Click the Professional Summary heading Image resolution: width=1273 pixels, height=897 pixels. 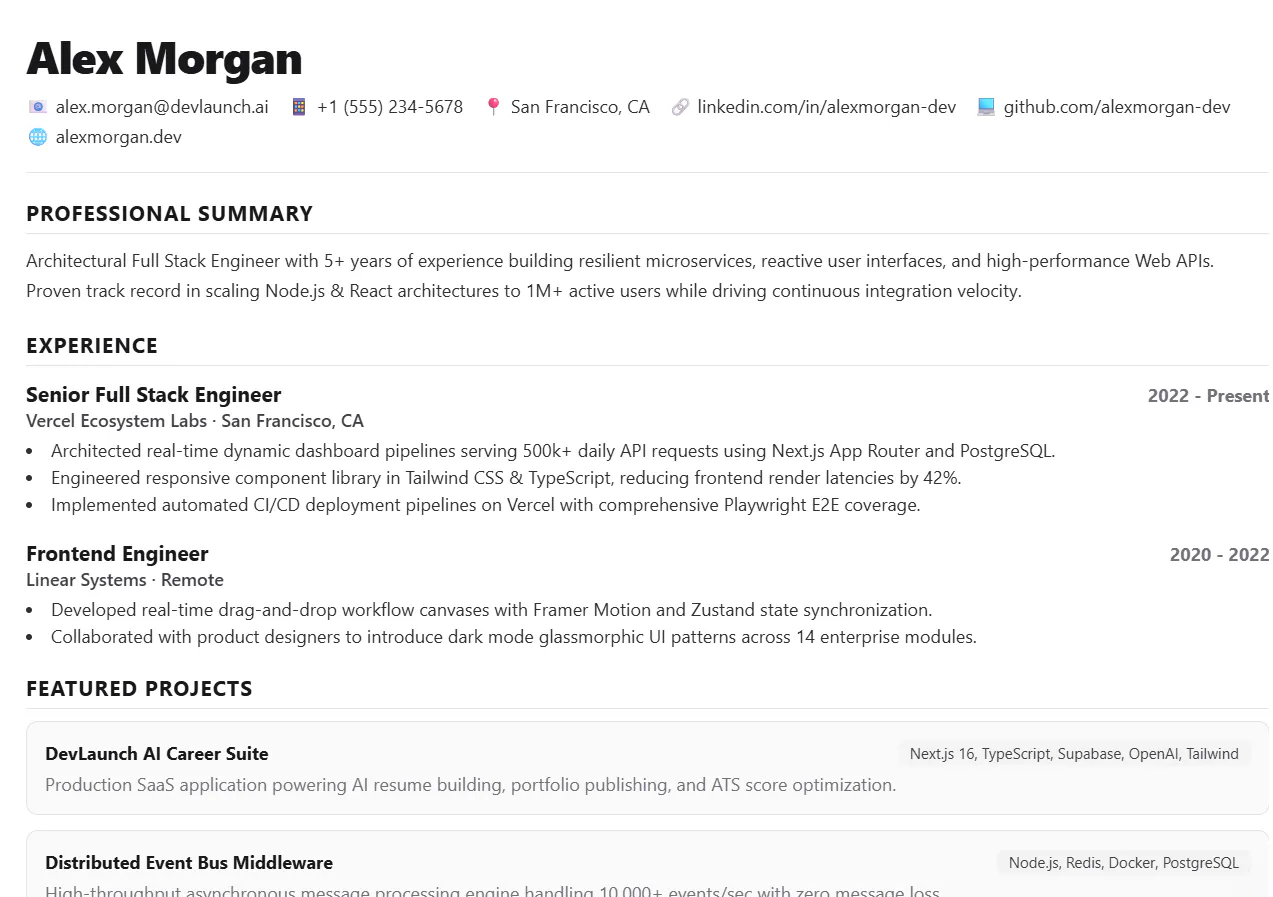click(x=169, y=214)
